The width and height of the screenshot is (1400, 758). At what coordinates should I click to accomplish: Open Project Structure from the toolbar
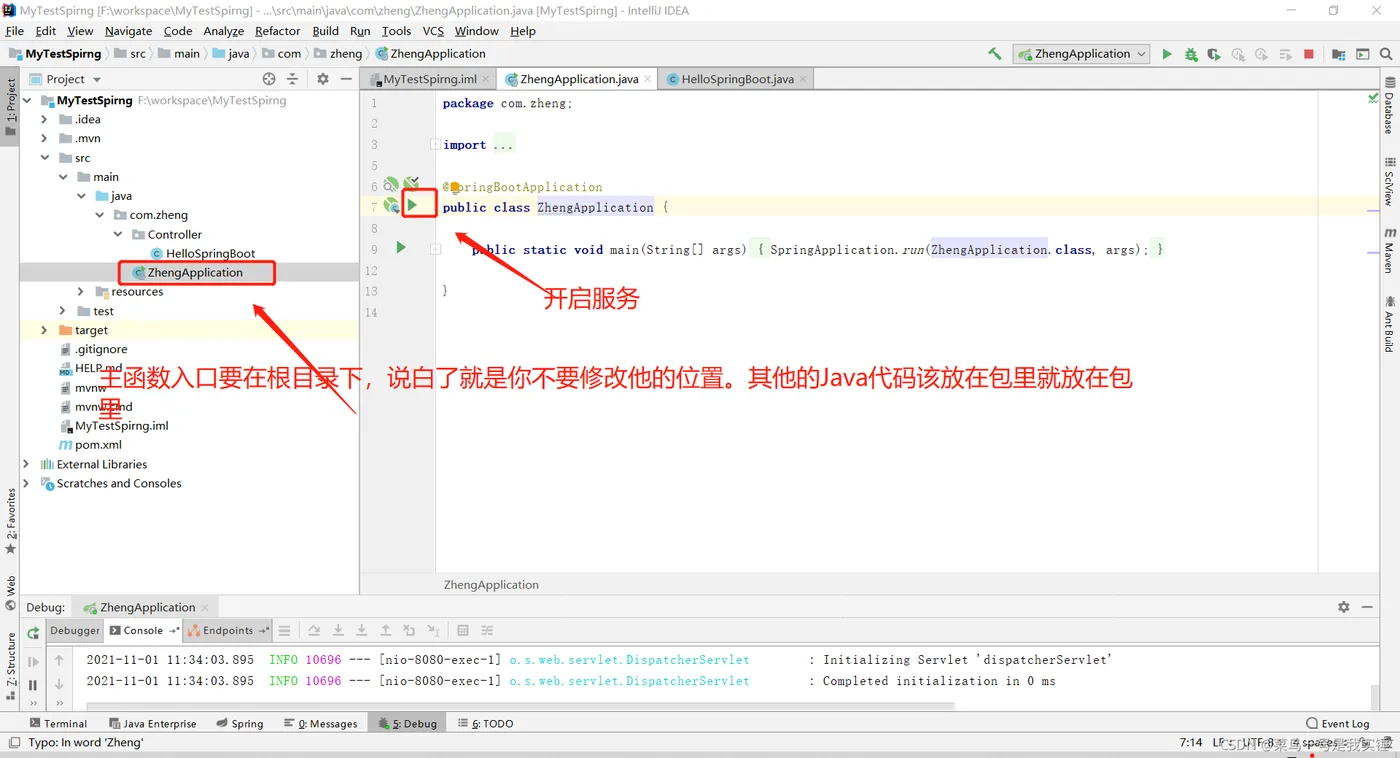1338,54
